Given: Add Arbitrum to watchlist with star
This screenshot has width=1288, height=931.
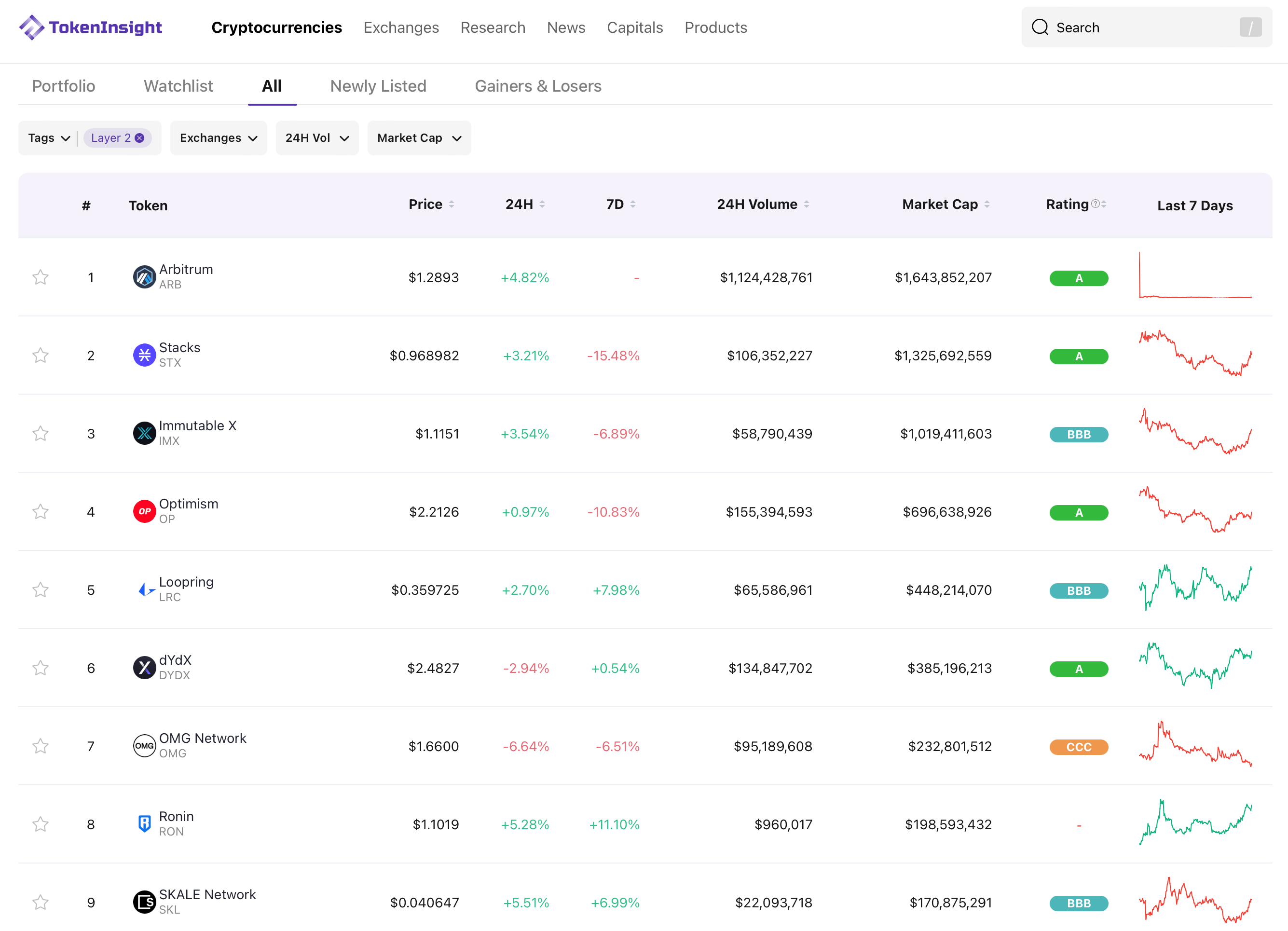Looking at the screenshot, I should [41, 277].
